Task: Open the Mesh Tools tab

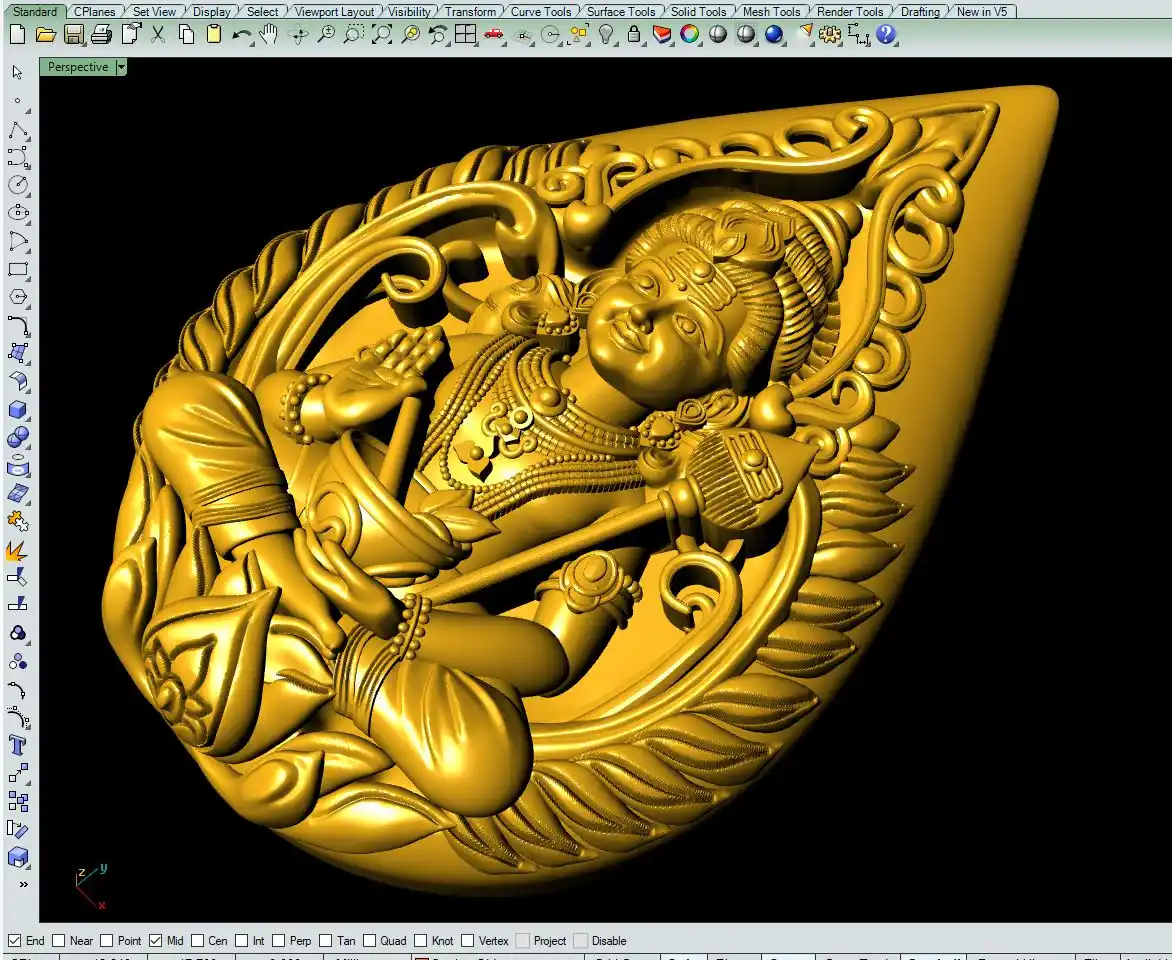Action: coord(771,12)
